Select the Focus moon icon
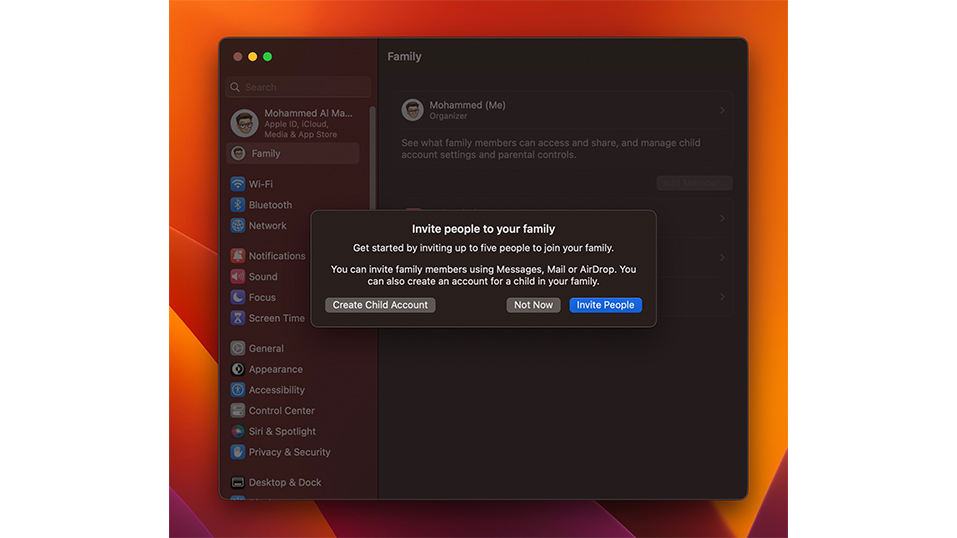This screenshot has width=957, height=538. point(238,297)
